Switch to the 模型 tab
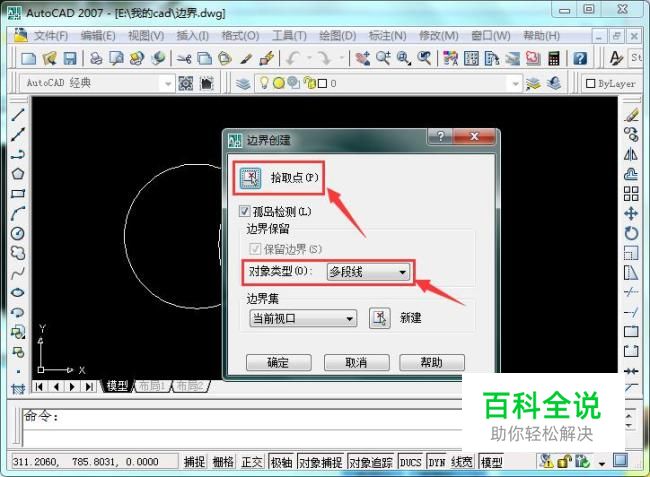 tap(117, 386)
